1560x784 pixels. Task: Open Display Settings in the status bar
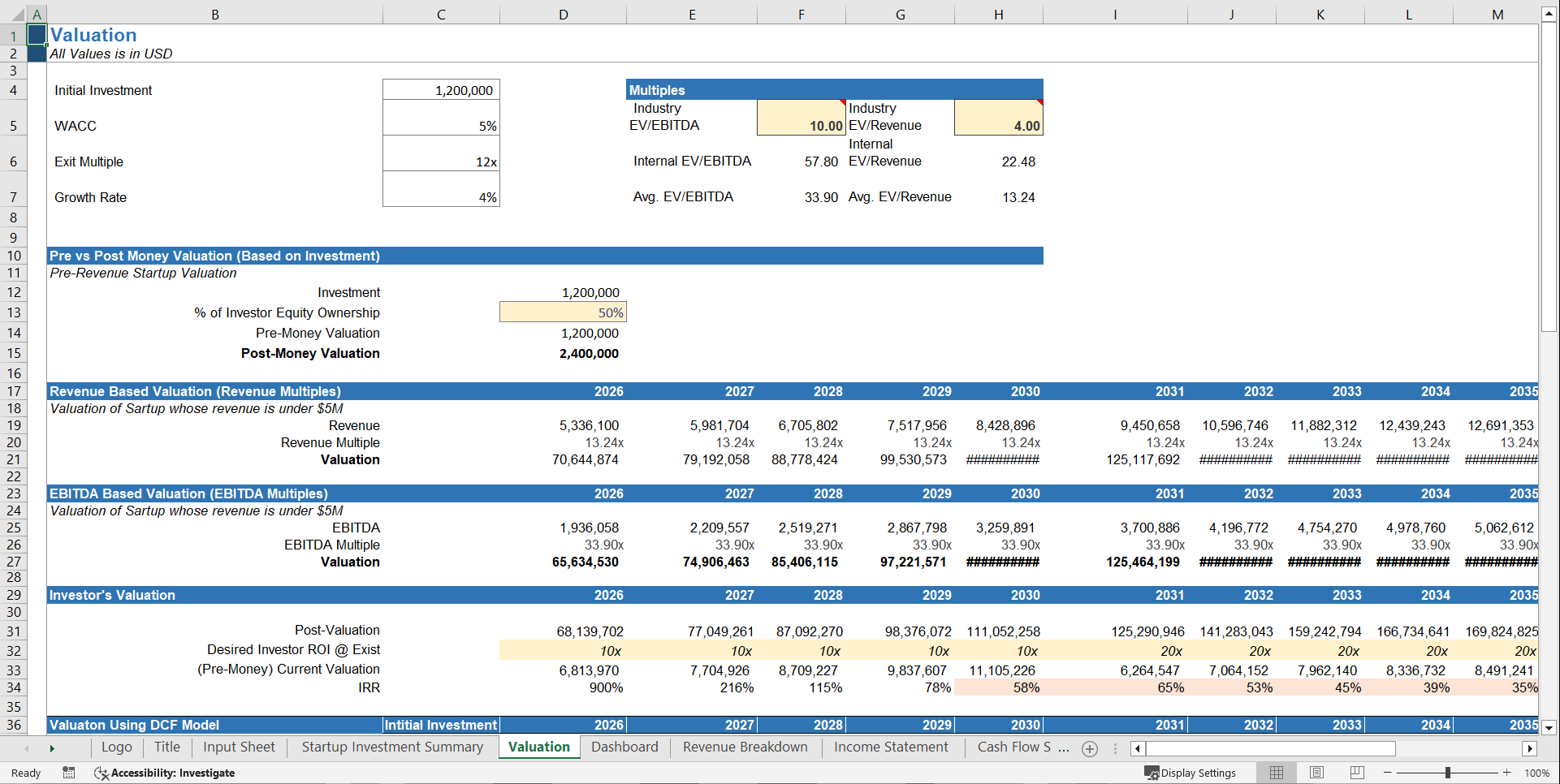coord(1191,773)
